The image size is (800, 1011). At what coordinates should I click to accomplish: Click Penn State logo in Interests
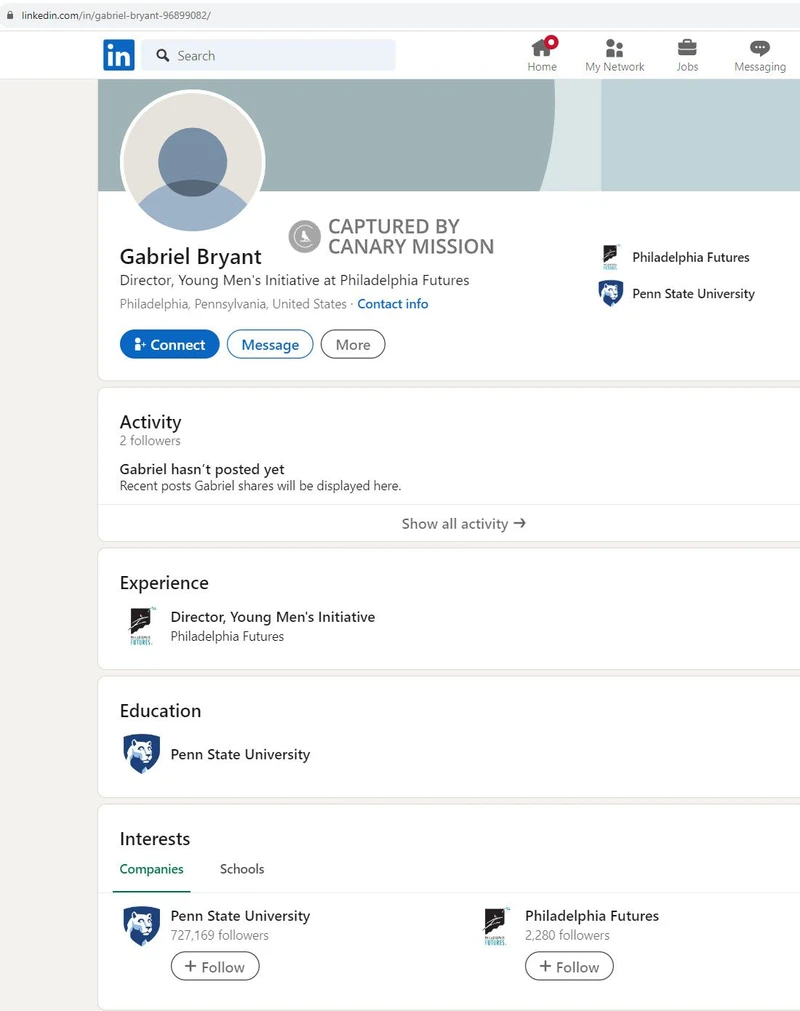pos(141,926)
